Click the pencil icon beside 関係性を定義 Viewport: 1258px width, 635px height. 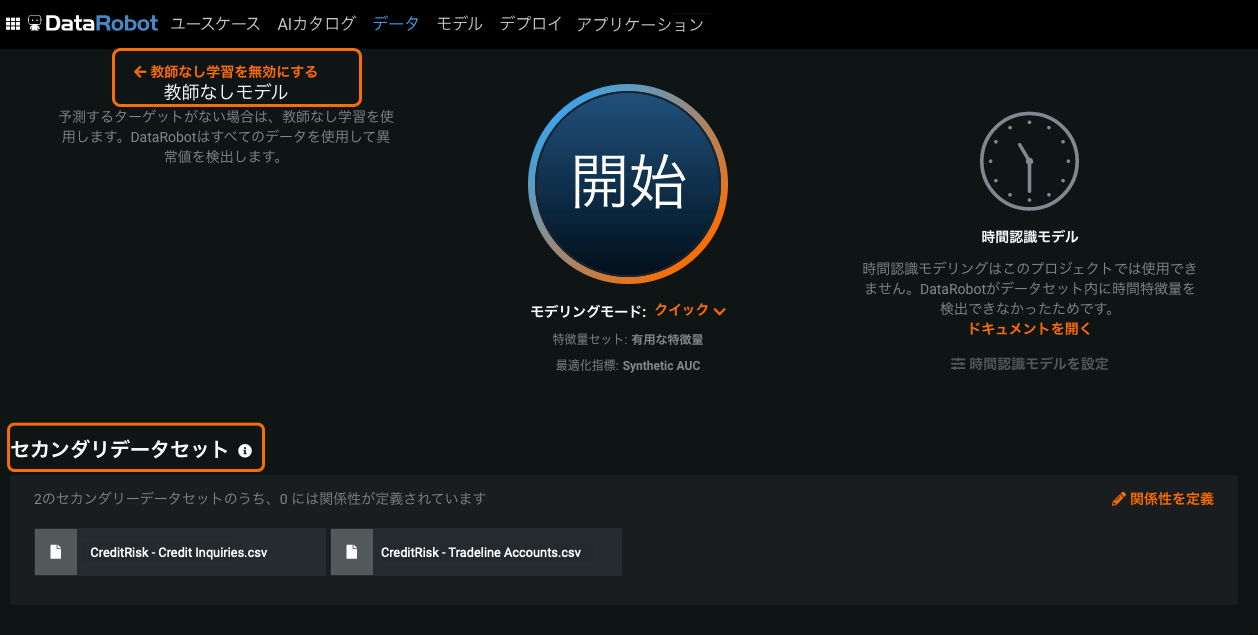click(1119, 499)
